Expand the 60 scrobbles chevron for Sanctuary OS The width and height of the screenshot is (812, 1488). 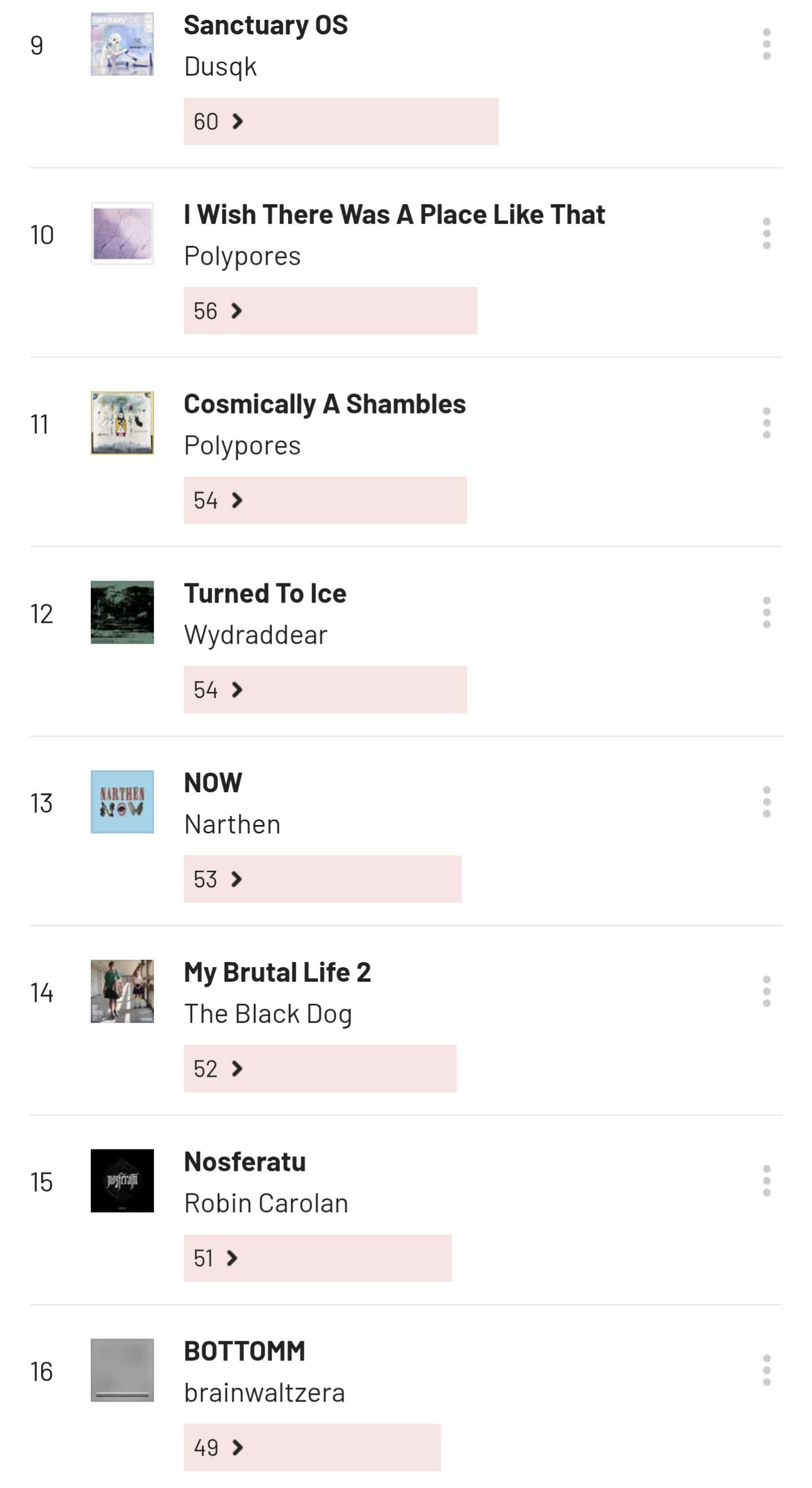237,121
